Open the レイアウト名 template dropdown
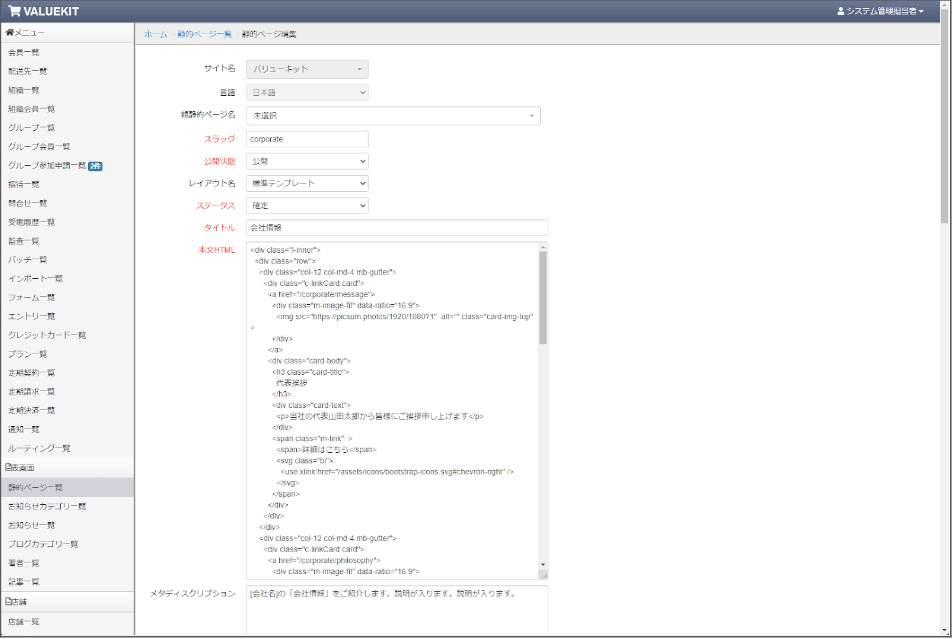The height and width of the screenshot is (639, 952). [307, 184]
